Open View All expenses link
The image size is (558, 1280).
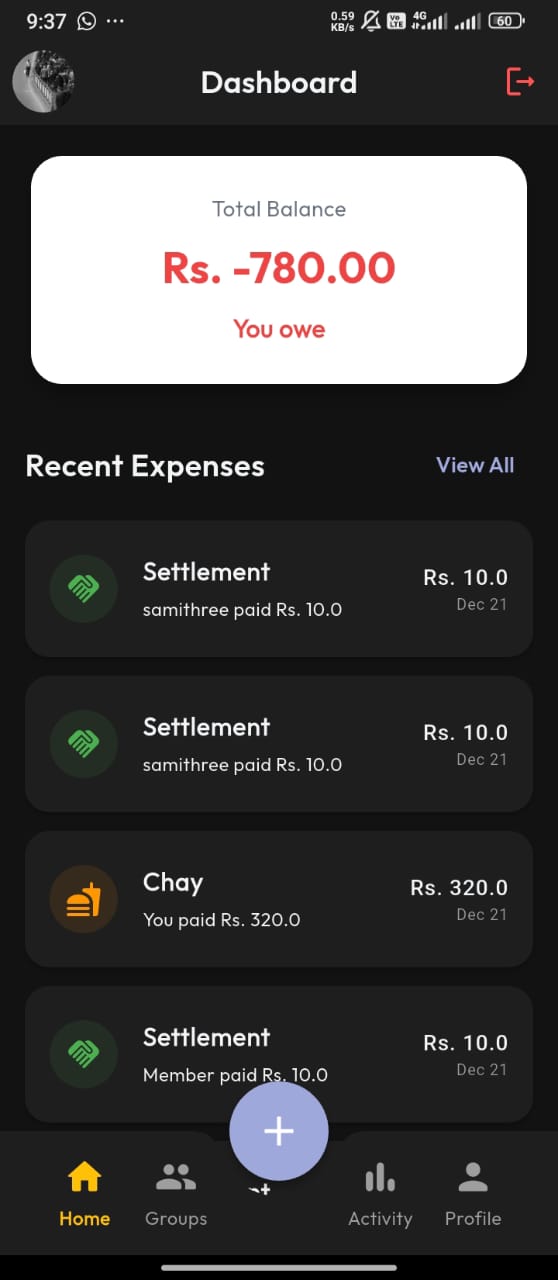[x=475, y=465]
